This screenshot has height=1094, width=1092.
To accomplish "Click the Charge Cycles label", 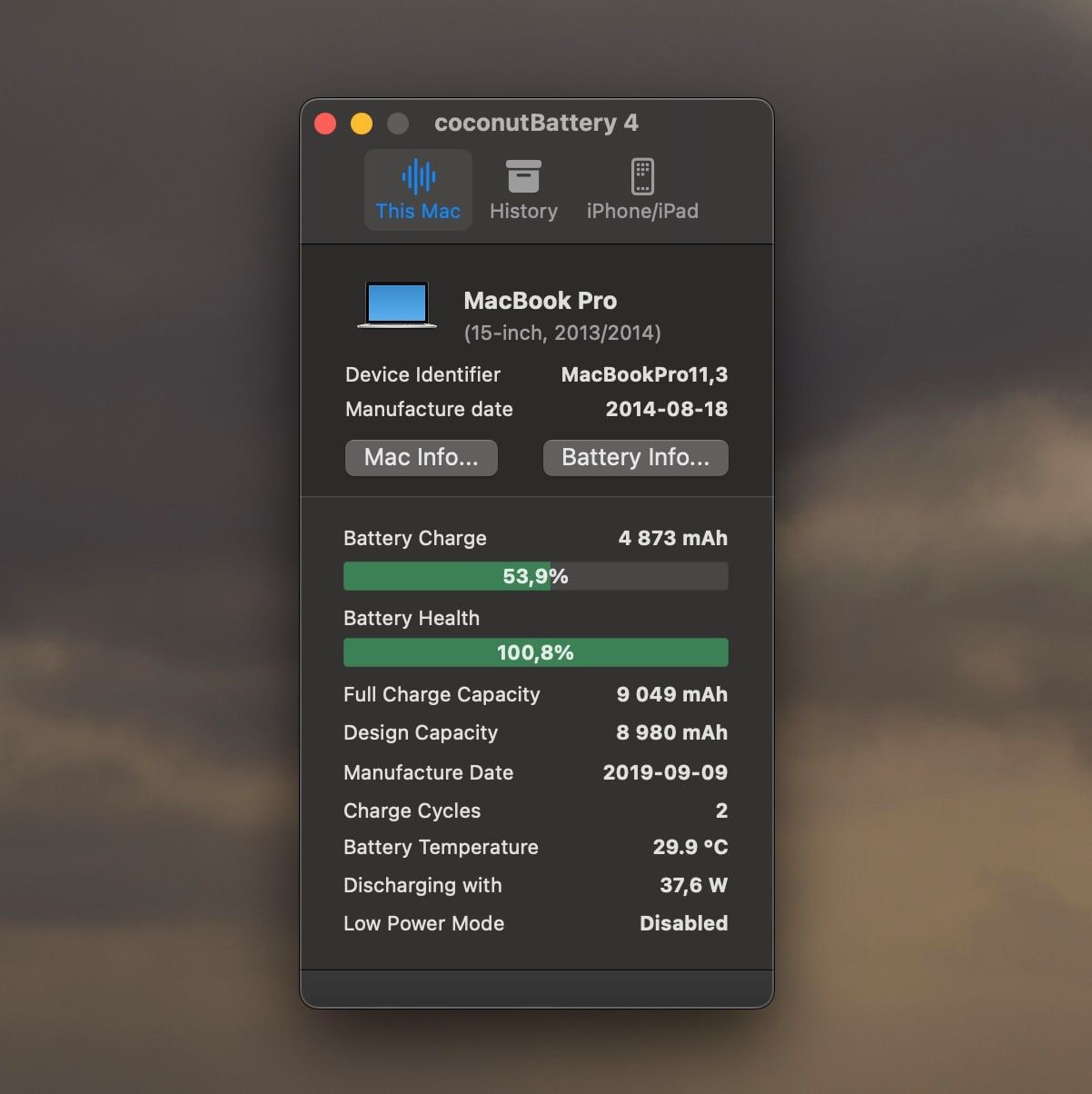I will 412,811.
